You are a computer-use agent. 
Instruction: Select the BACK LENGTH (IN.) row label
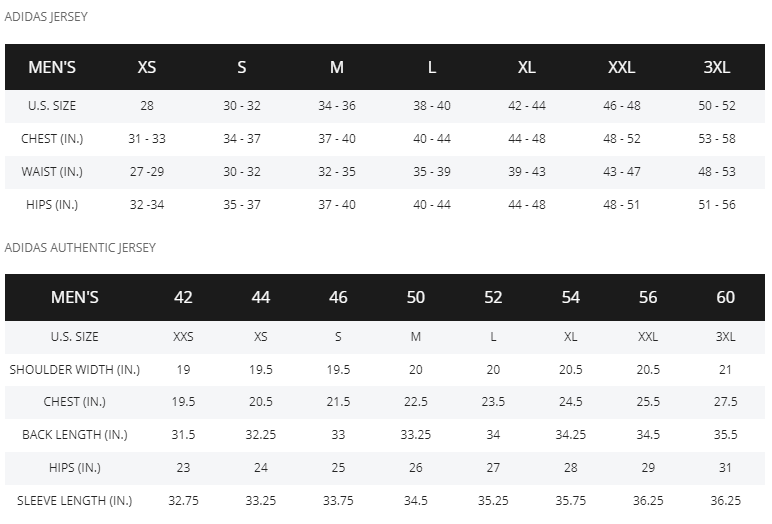coord(75,434)
